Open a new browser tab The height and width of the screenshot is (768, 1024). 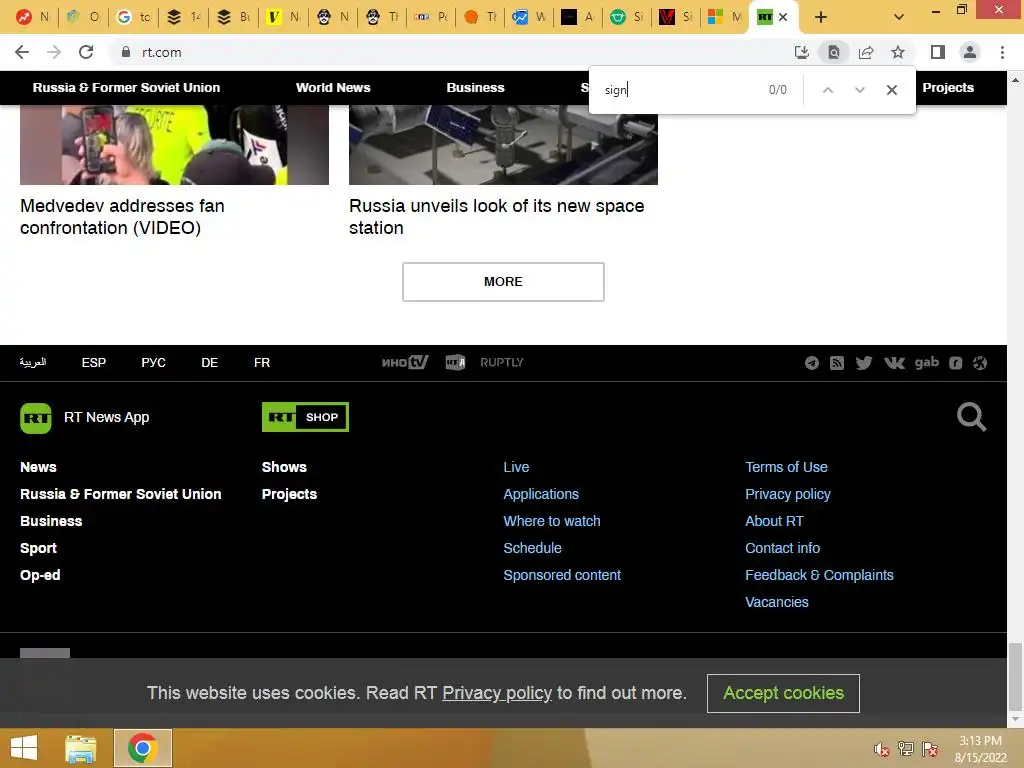(x=821, y=17)
